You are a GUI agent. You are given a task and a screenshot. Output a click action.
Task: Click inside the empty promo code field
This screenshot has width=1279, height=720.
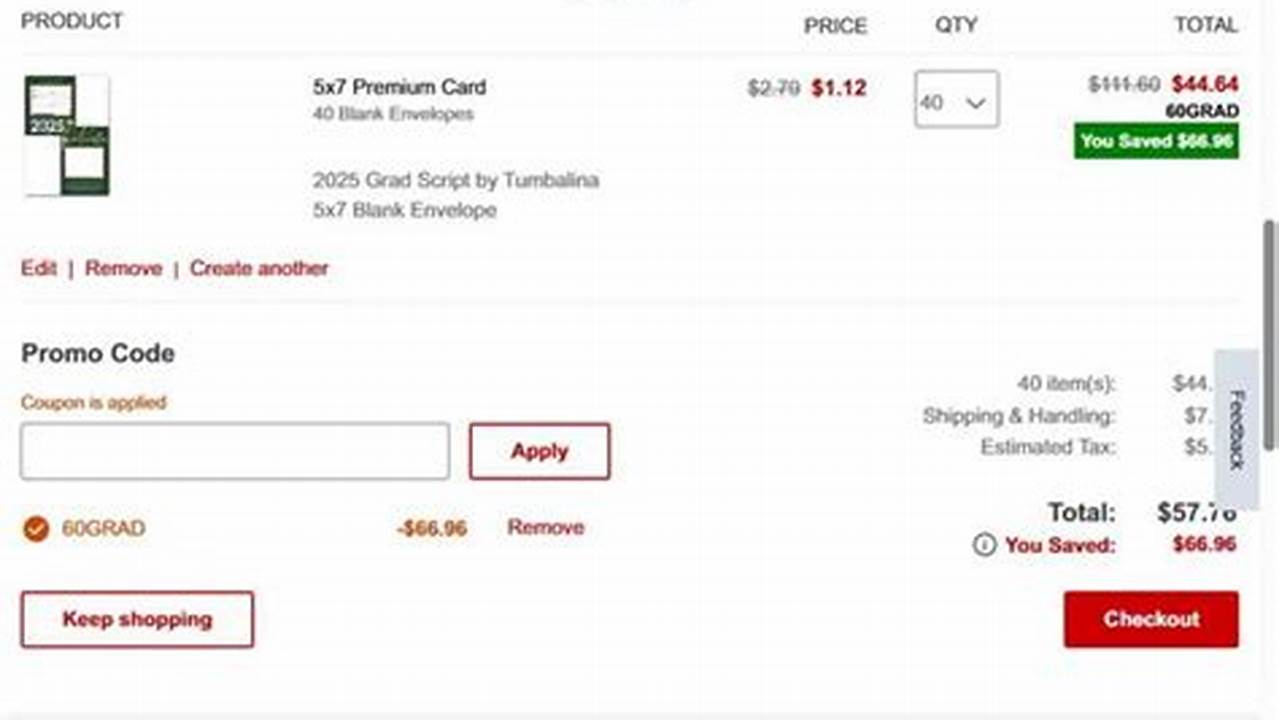(x=234, y=451)
